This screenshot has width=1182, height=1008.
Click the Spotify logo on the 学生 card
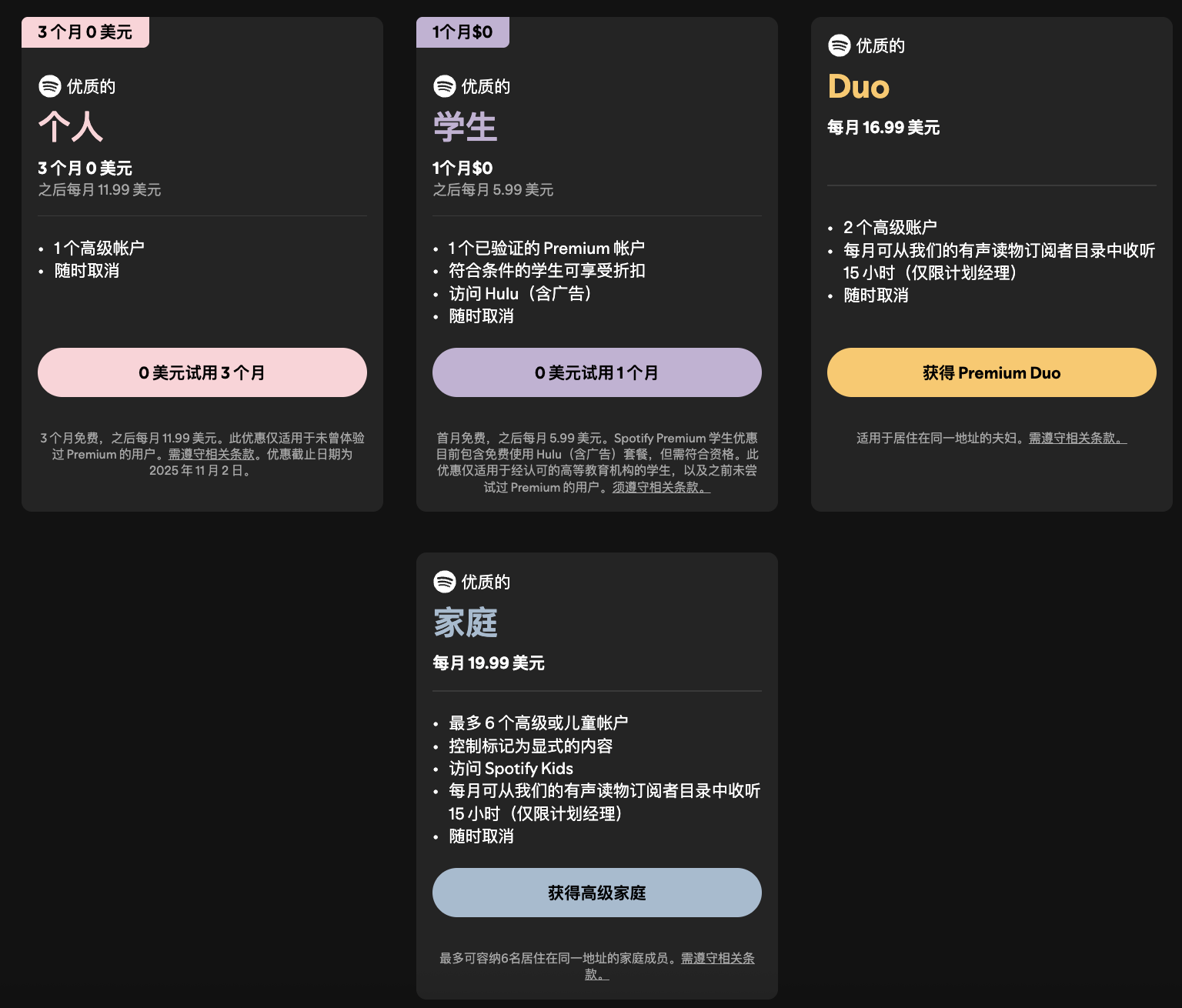tap(443, 87)
